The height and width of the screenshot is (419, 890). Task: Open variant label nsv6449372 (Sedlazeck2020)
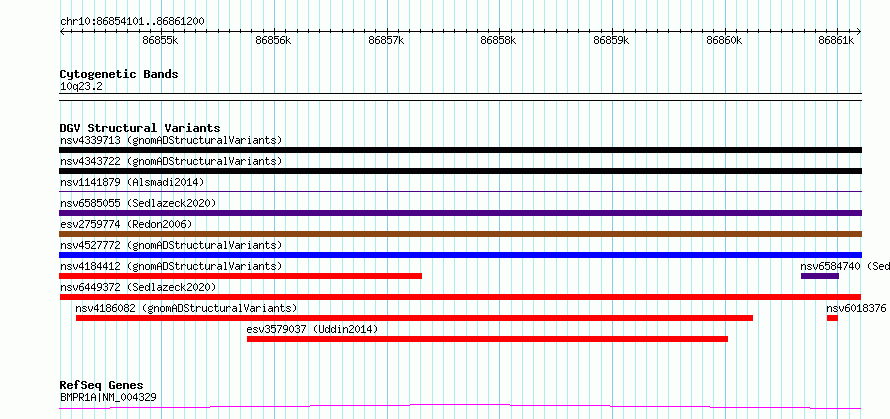pos(138,287)
